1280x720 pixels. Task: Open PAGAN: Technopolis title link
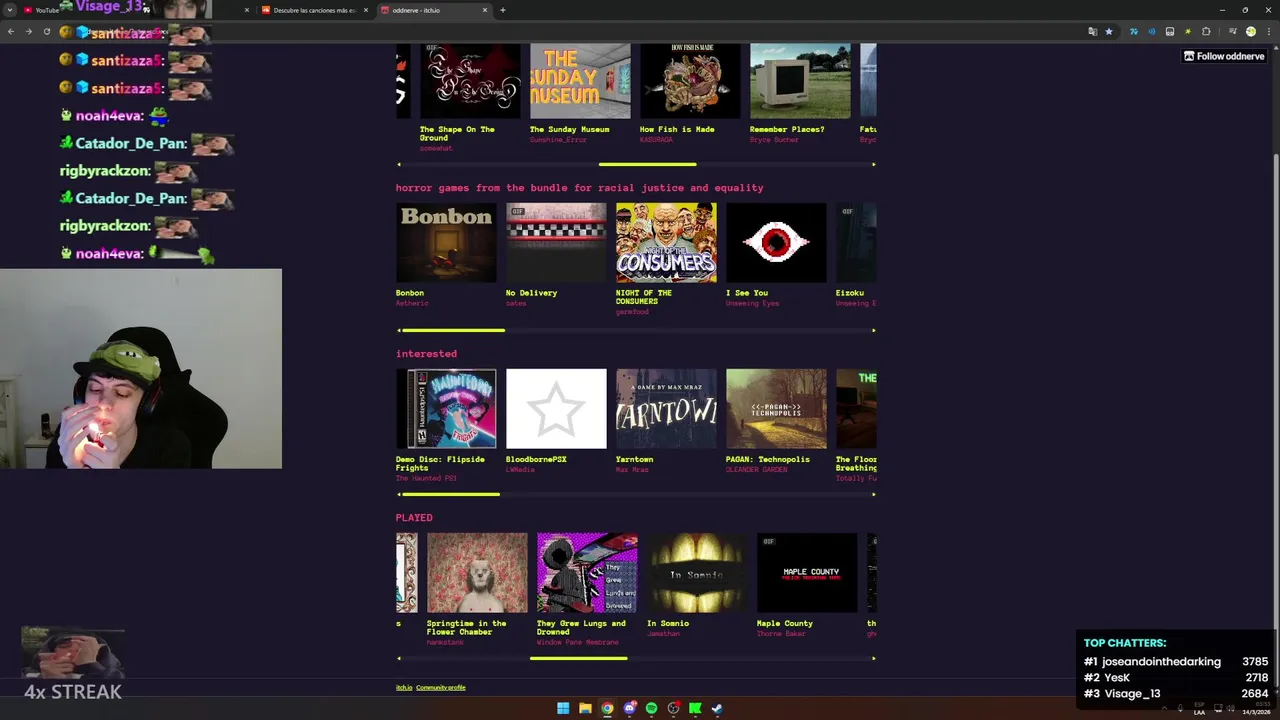[768, 459]
